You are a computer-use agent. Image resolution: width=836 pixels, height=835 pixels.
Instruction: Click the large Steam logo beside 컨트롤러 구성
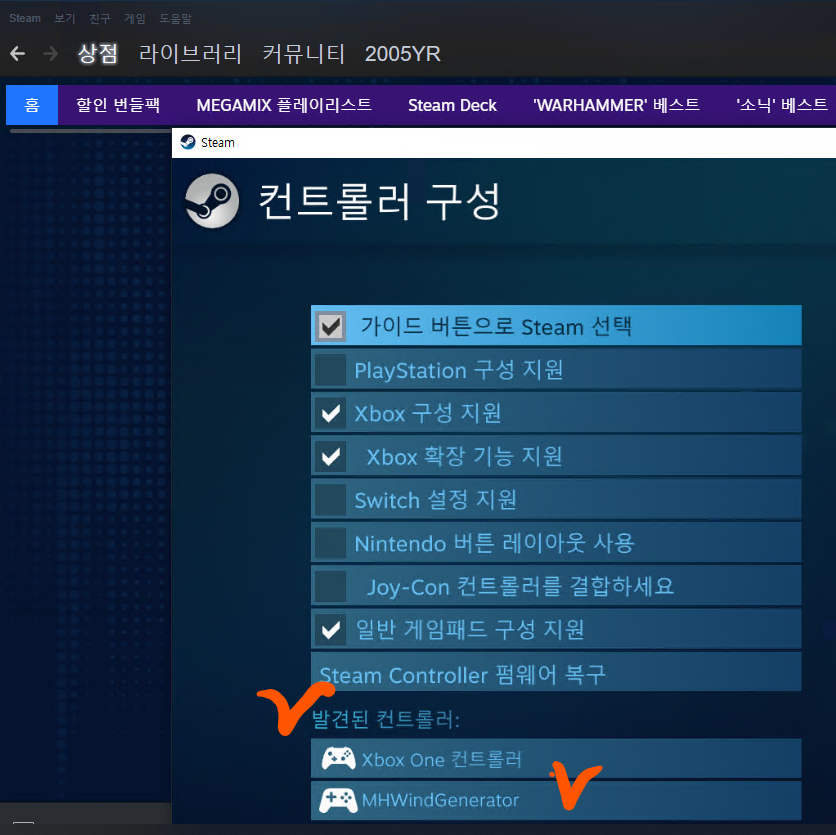(x=212, y=201)
